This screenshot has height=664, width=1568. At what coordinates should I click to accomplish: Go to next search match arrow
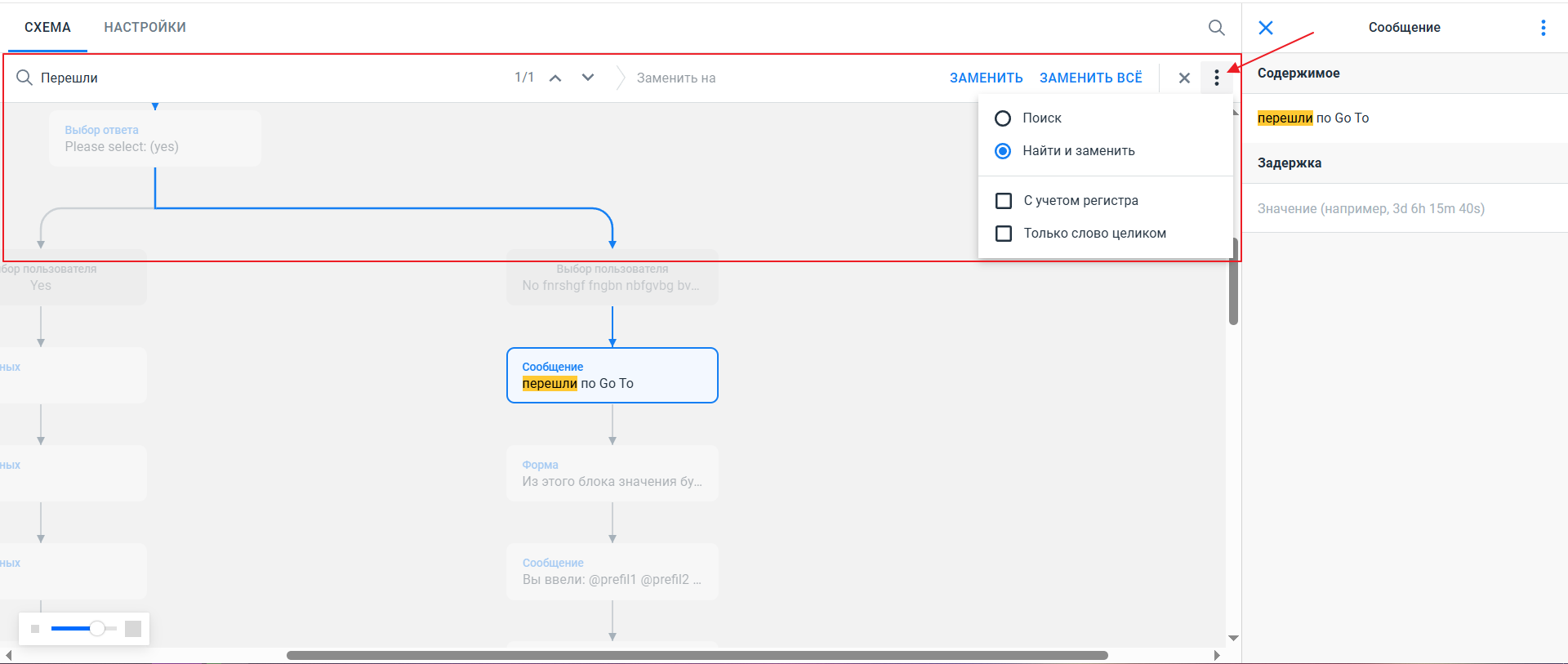click(588, 78)
